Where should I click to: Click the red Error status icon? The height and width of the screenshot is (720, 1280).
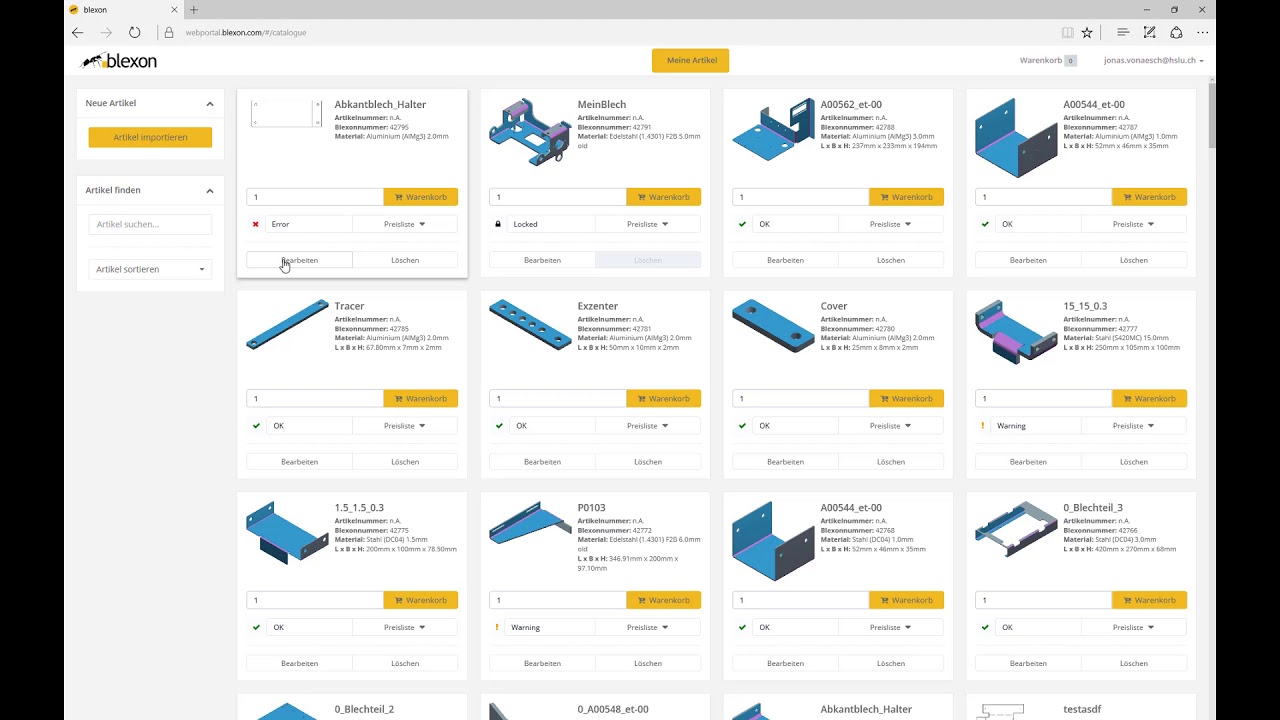click(256, 224)
